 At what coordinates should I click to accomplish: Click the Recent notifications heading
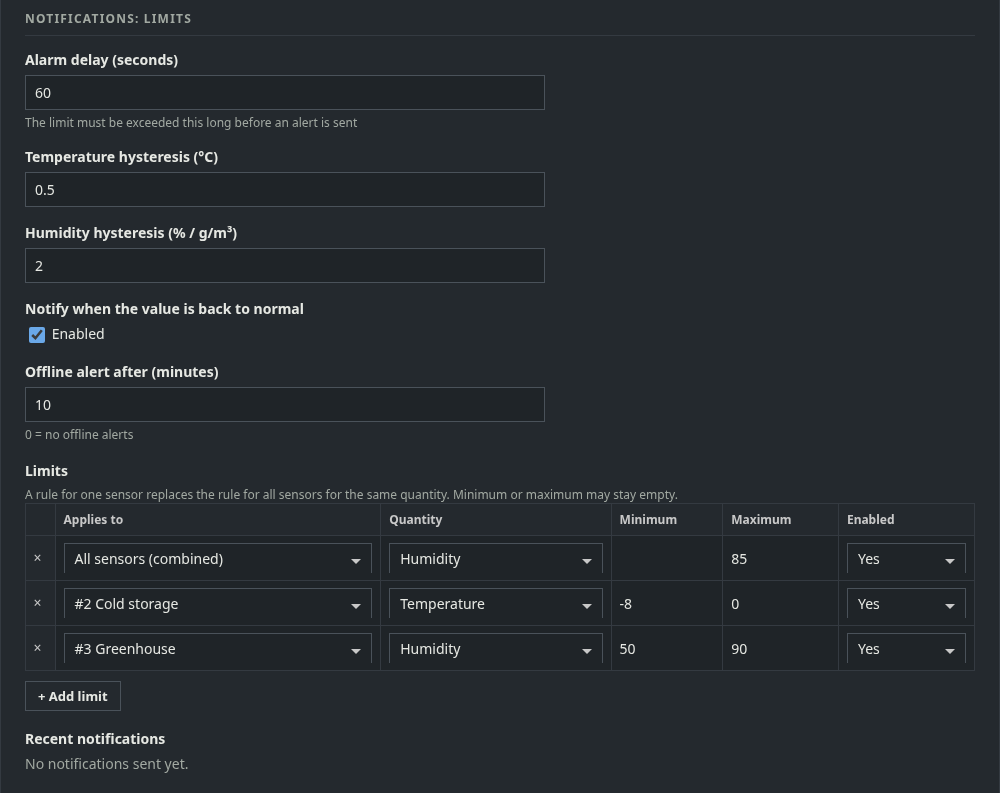click(95, 739)
